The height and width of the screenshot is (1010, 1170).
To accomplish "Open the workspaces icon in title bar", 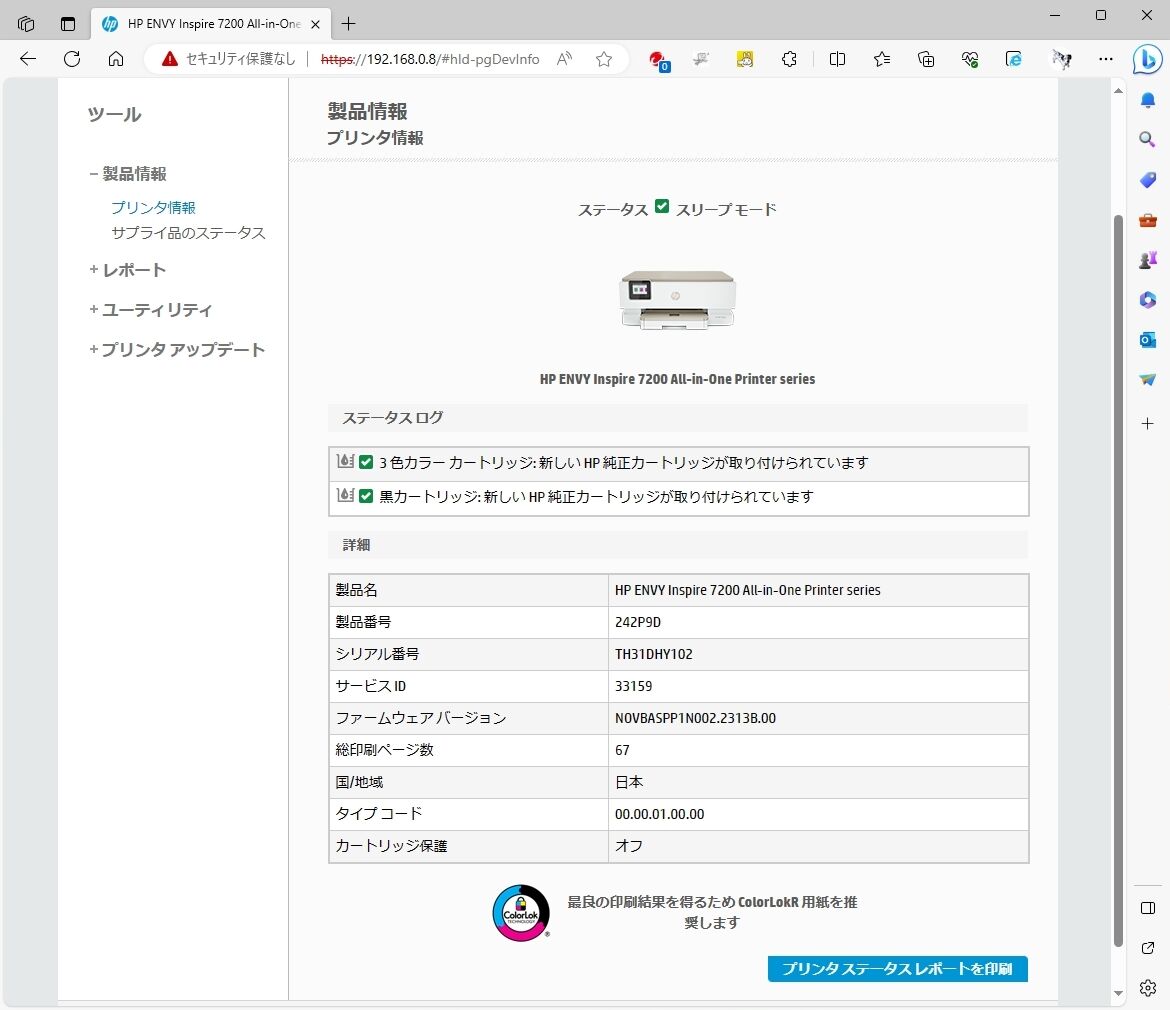I will tap(26, 24).
